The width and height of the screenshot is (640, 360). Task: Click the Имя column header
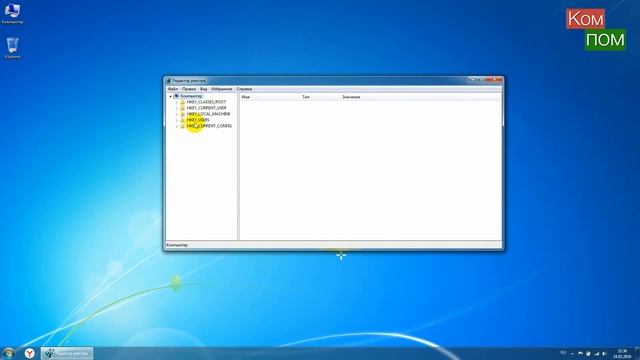[x=269, y=97]
